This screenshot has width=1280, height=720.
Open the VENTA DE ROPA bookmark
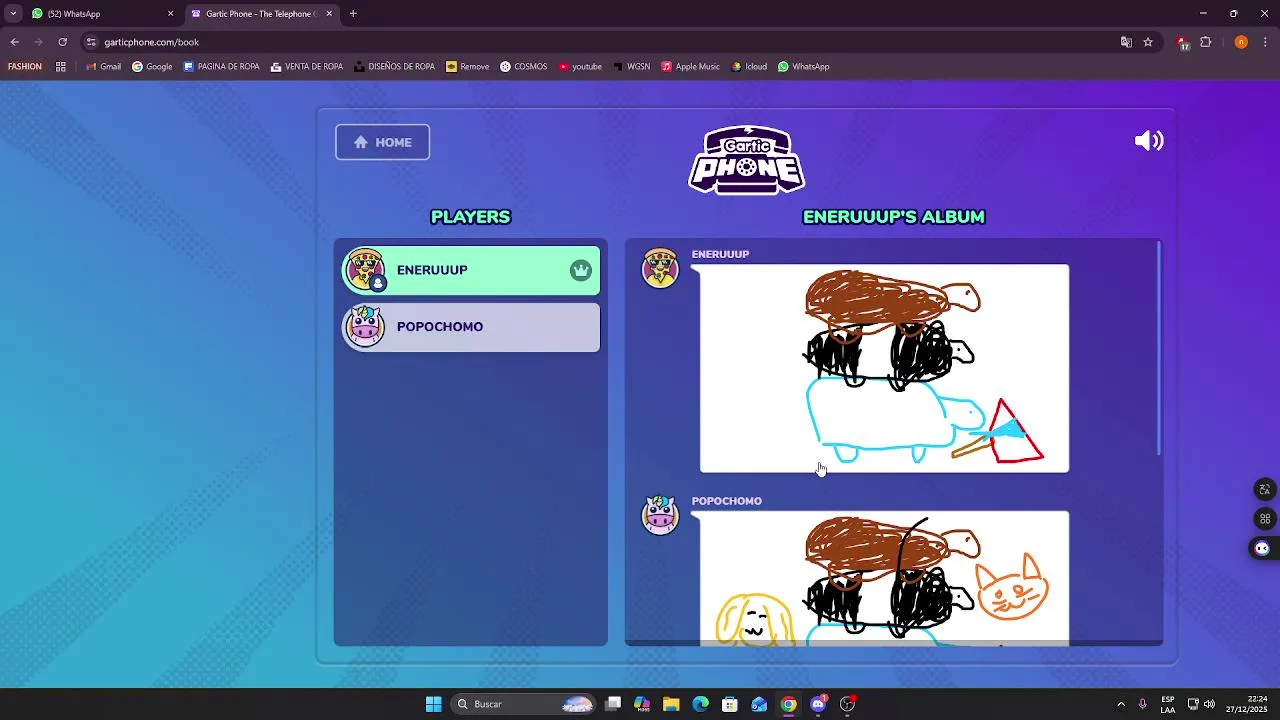[307, 67]
